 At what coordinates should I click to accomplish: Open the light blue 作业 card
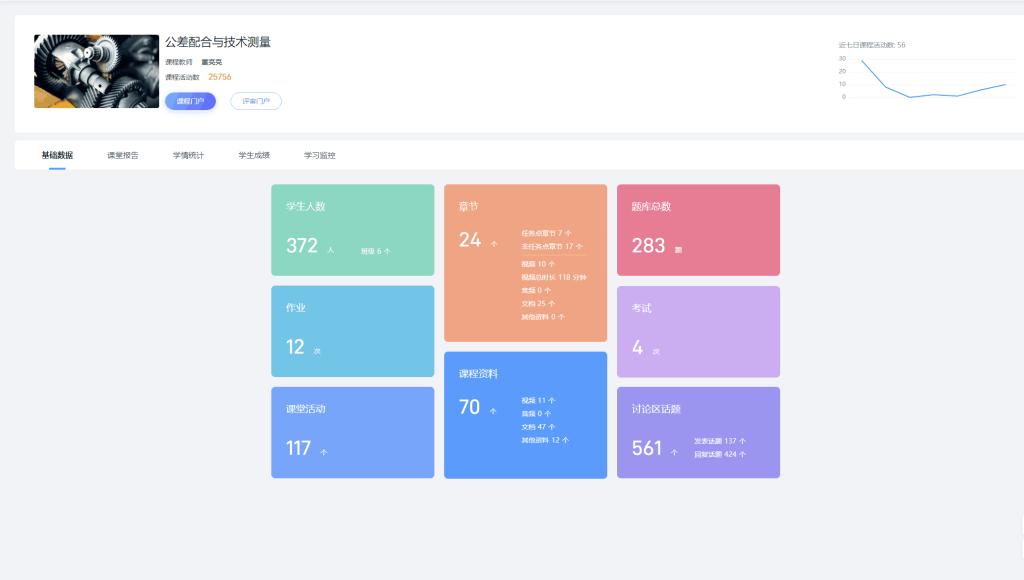click(x=352, y=331)
